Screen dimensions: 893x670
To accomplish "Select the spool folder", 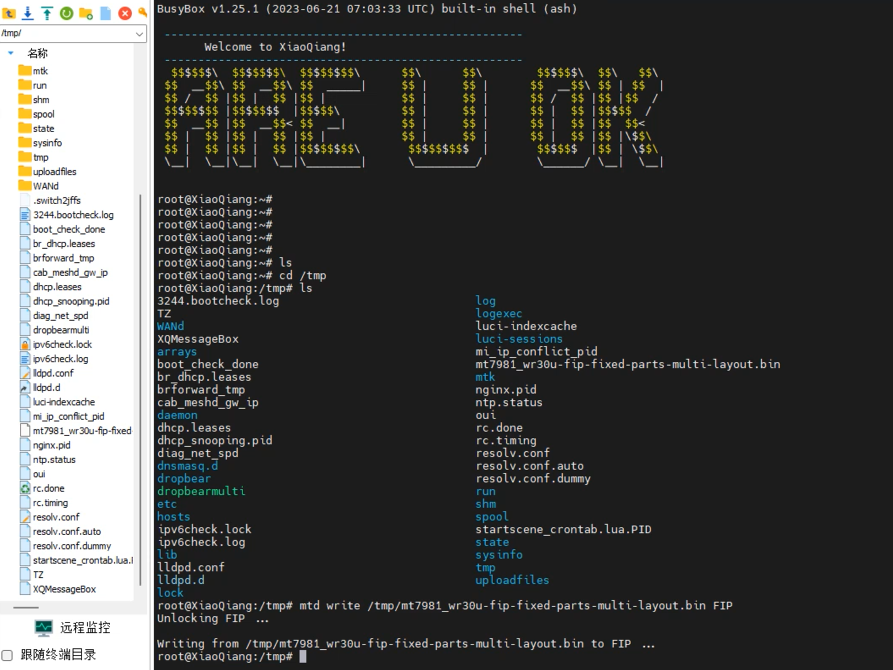I will 44,115.
